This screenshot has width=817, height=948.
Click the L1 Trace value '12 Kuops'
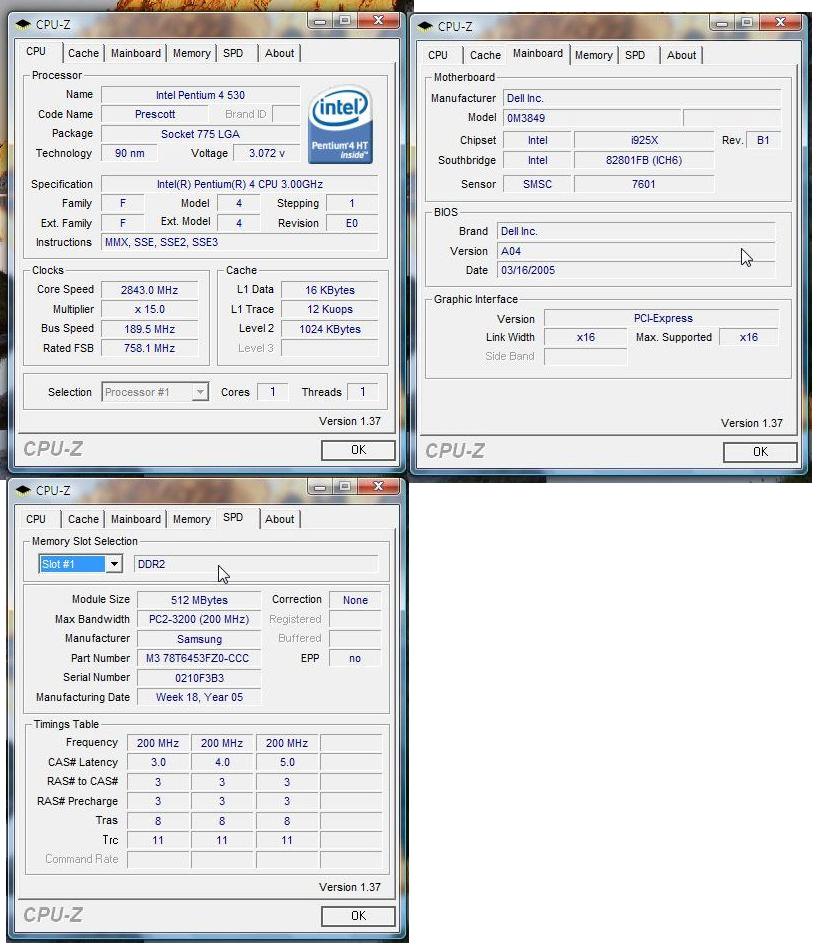click(x=330, y=309)
